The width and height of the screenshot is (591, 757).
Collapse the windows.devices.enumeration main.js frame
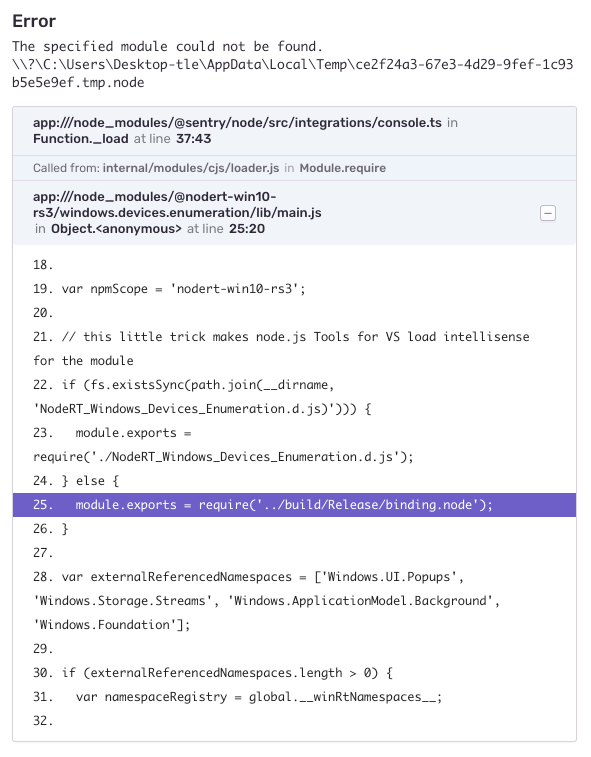[548, 213]
